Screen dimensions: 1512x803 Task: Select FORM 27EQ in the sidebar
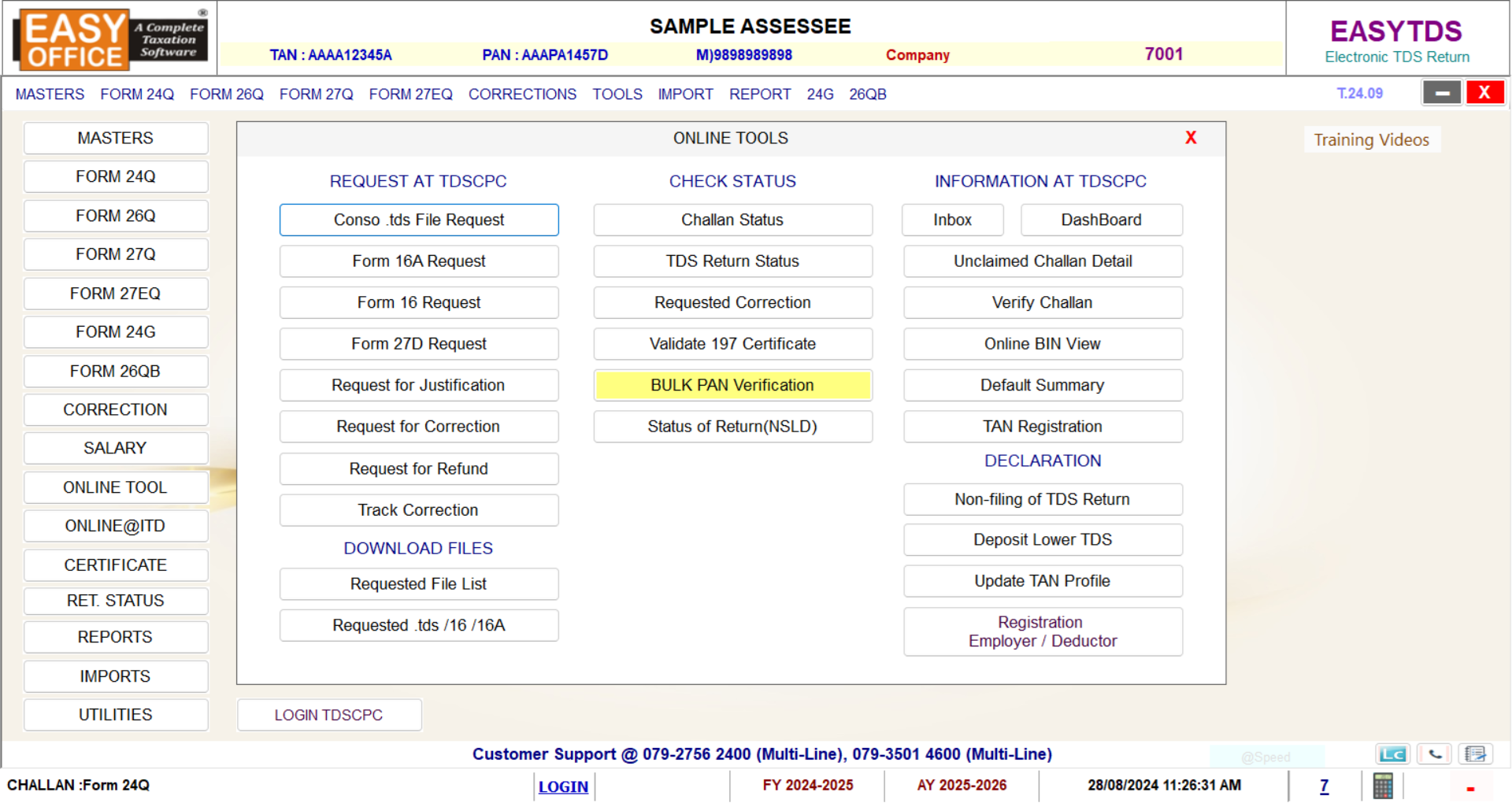click(116, 294)
